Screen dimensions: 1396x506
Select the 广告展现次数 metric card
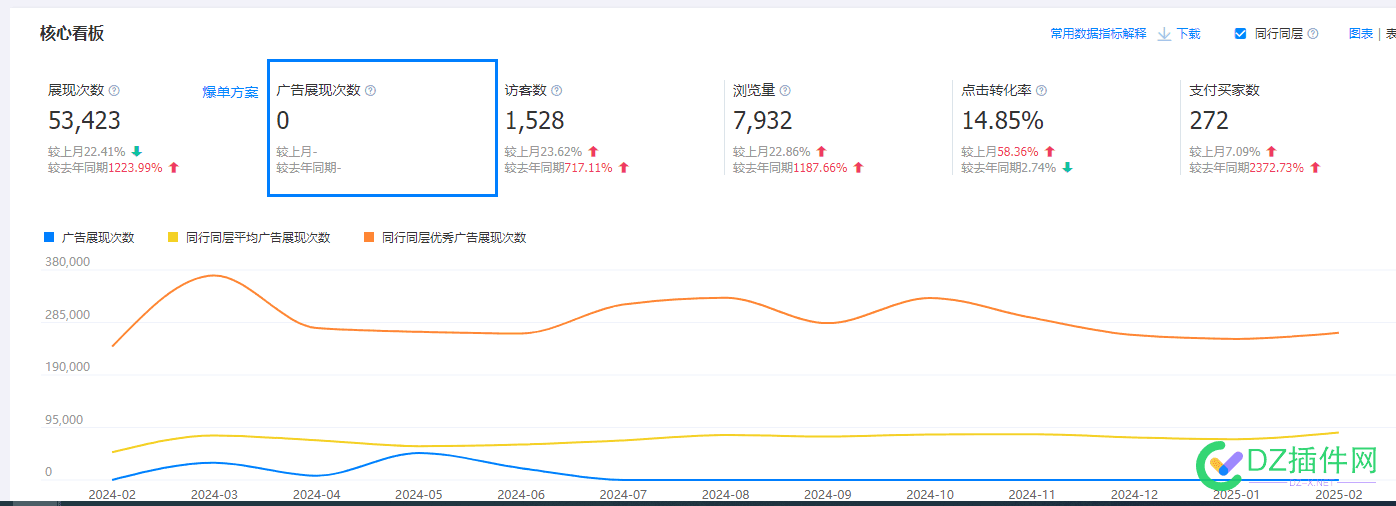(x=382, y=127)
